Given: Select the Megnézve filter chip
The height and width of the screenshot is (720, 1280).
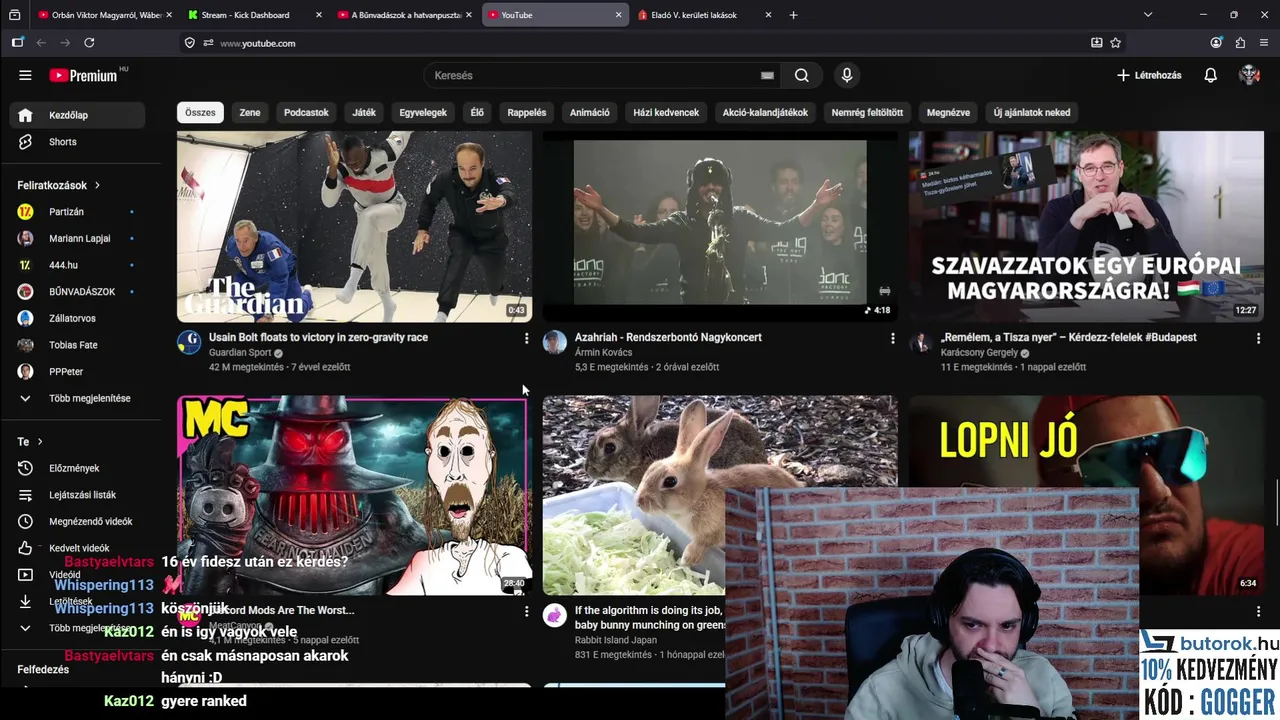Looking at the screenshot, I should [x=948, y=112].
